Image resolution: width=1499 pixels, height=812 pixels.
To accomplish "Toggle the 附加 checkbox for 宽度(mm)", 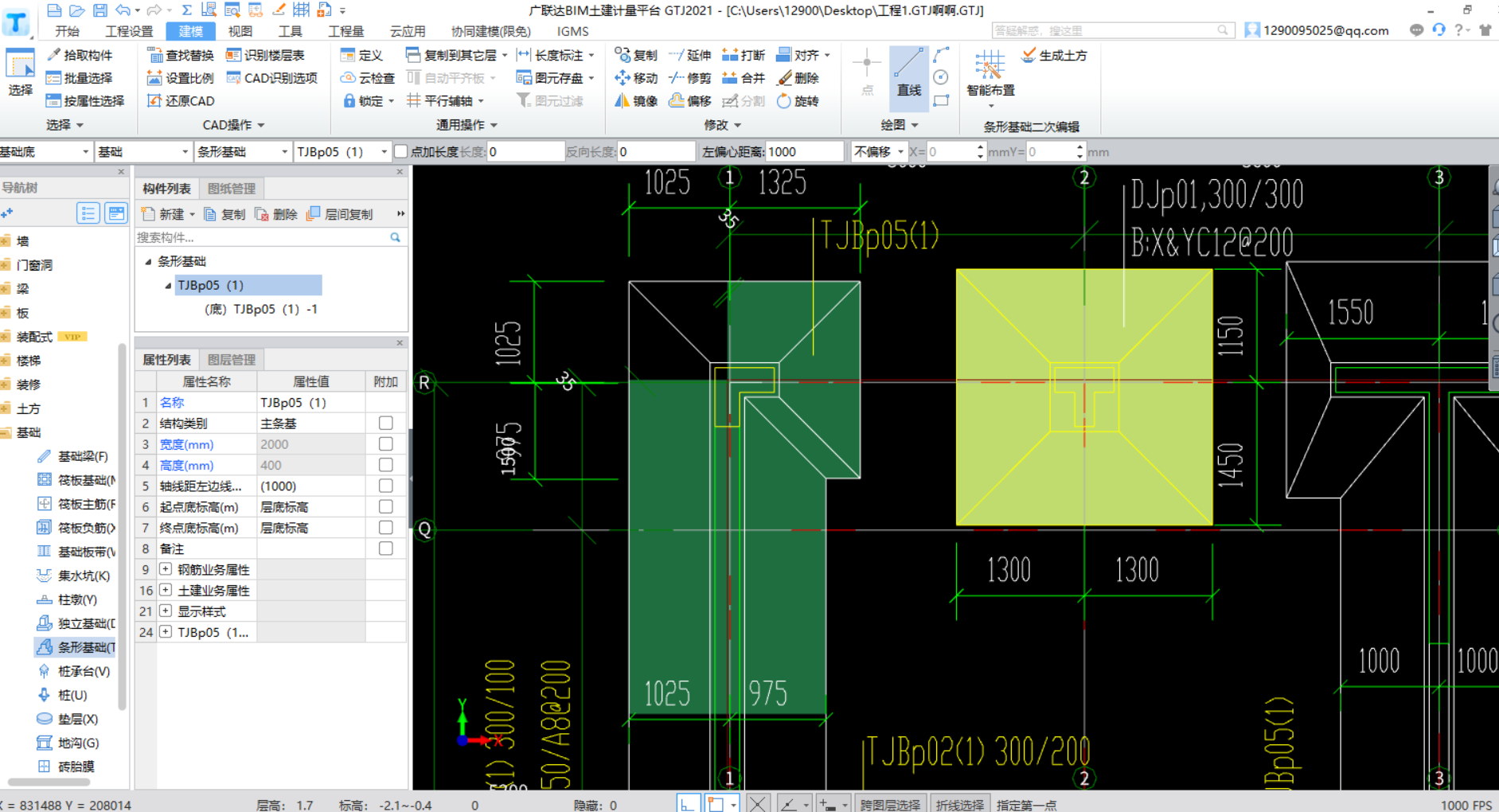I will click(386, 443).
